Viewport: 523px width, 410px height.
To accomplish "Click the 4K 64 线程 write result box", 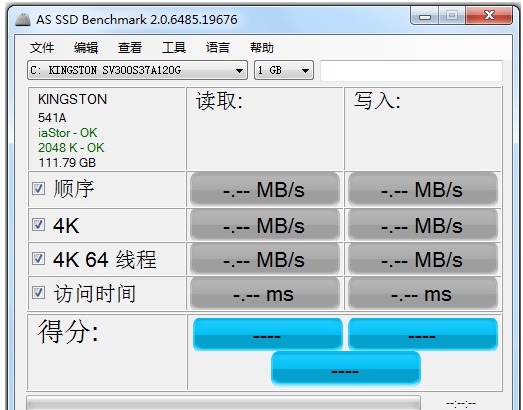I will coord(423,259).
